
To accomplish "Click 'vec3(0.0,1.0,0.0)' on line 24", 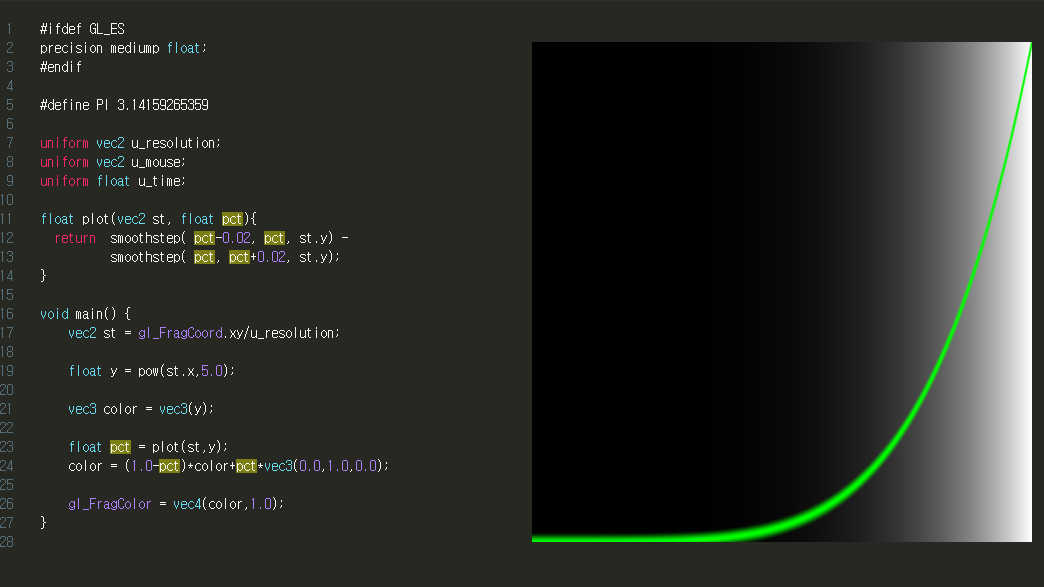I will tap(324, 466).
